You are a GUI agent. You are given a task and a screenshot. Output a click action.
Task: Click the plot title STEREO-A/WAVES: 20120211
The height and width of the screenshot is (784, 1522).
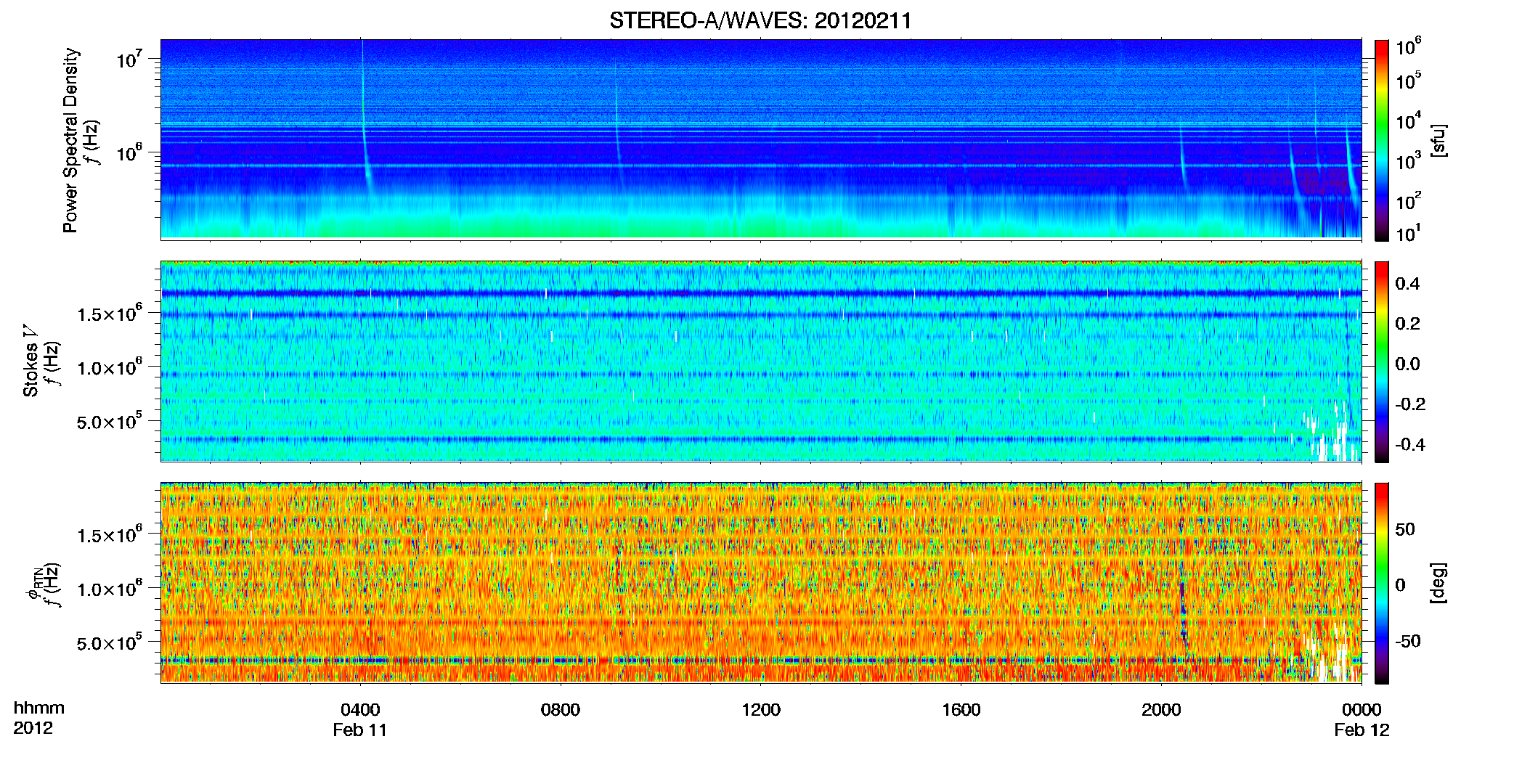point(760,21)
